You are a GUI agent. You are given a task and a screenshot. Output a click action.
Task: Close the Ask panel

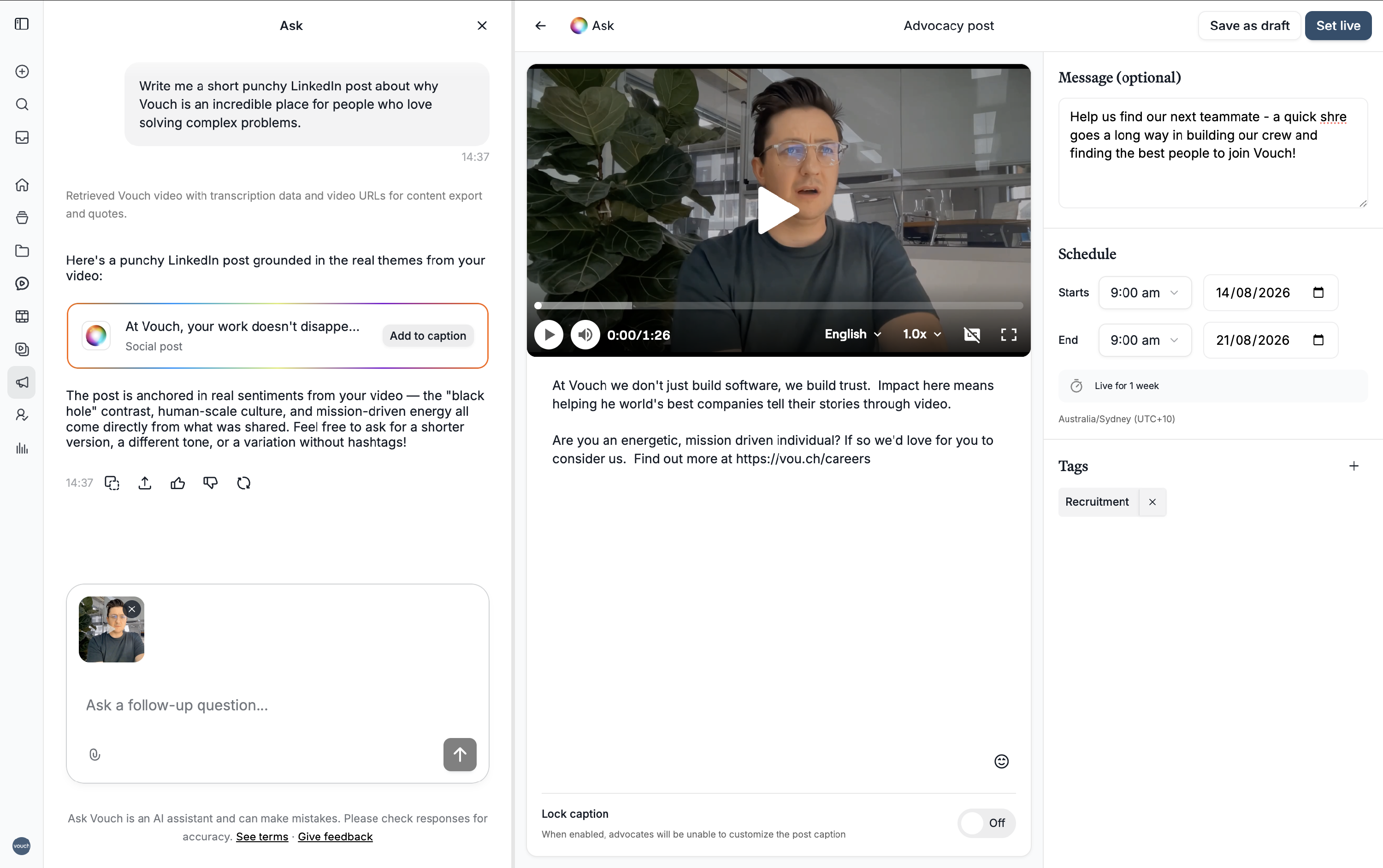482,25
